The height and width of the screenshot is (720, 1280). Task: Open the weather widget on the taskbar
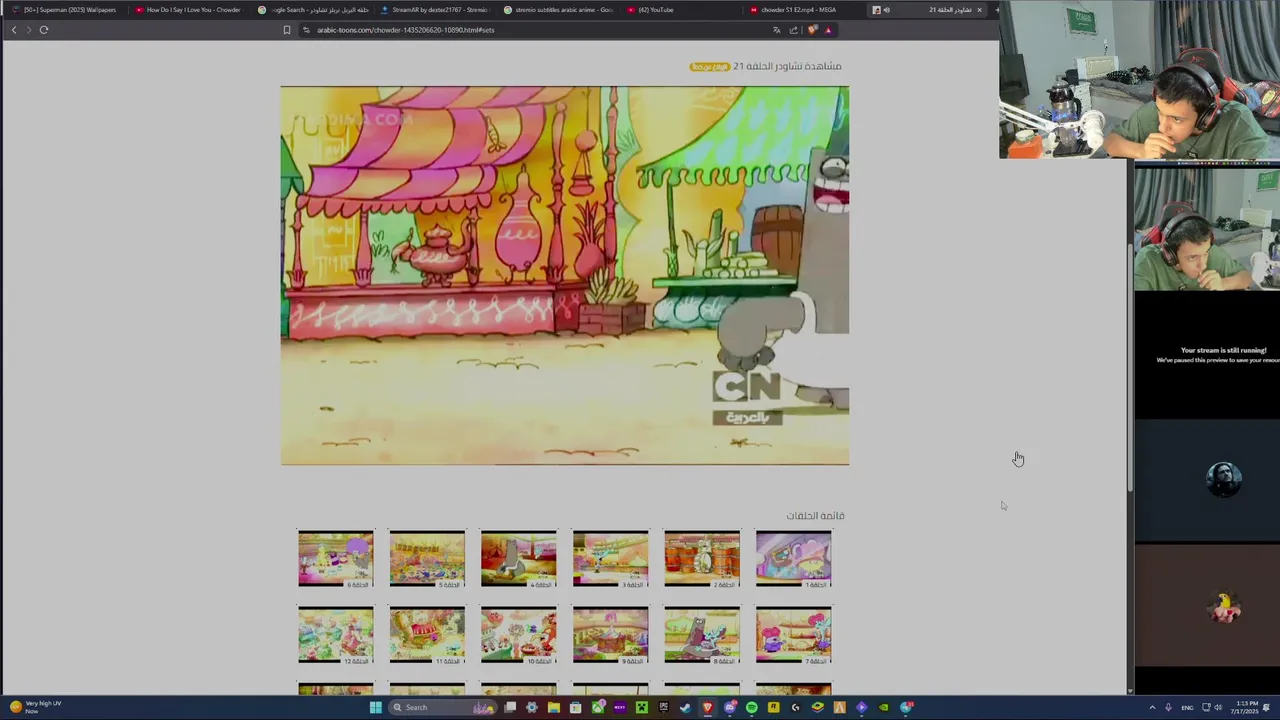pyautogui.click(x=36, y=707)
